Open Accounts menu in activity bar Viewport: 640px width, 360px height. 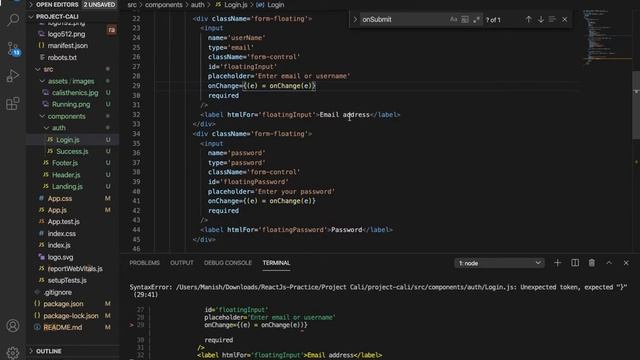(x=13, y=326)
